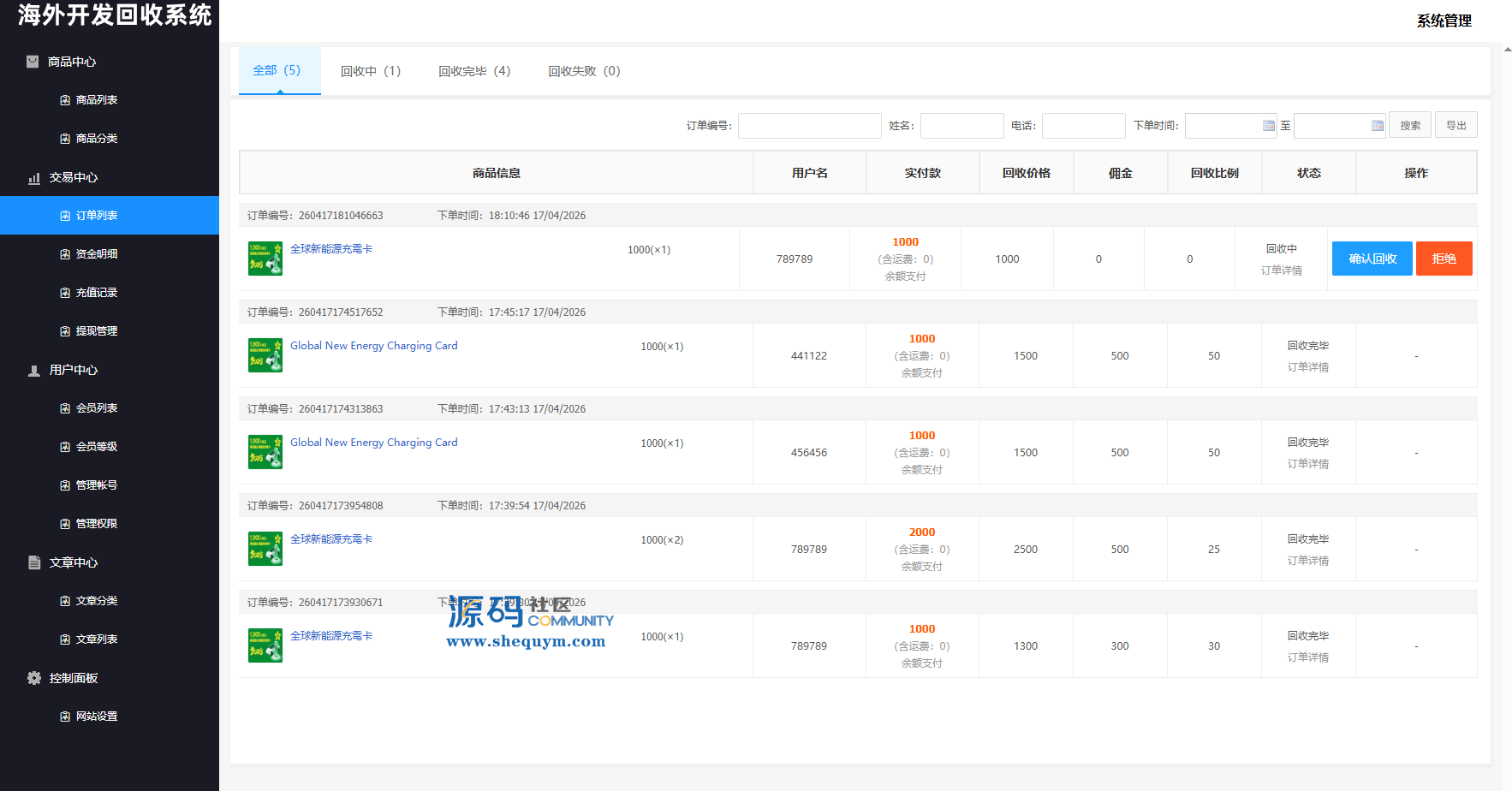The height and width of the screenshot is (791, 1512).
Task: Show the 回收失败 (0) tab
Action: point(584,71)
